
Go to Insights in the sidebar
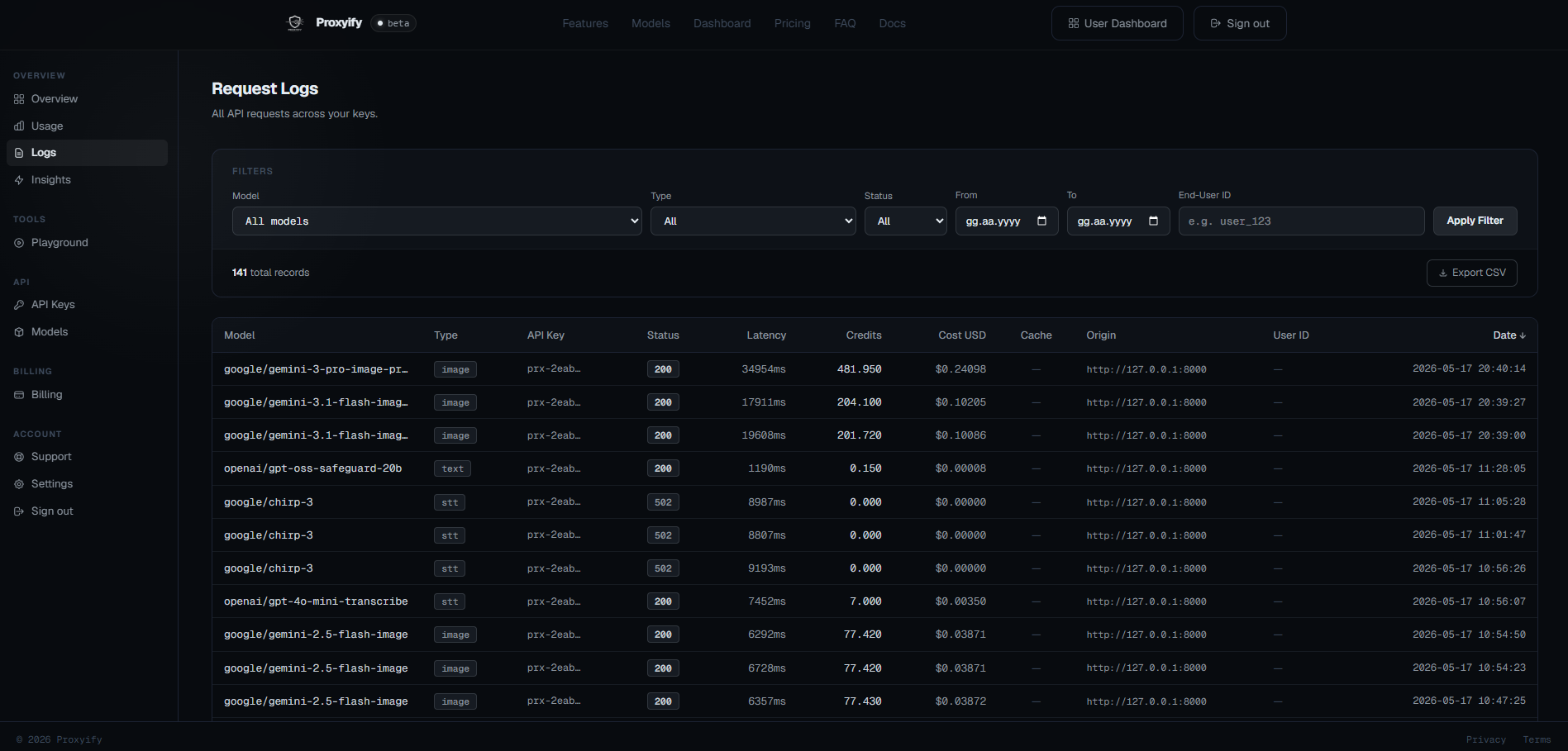(x=87, y=180)
